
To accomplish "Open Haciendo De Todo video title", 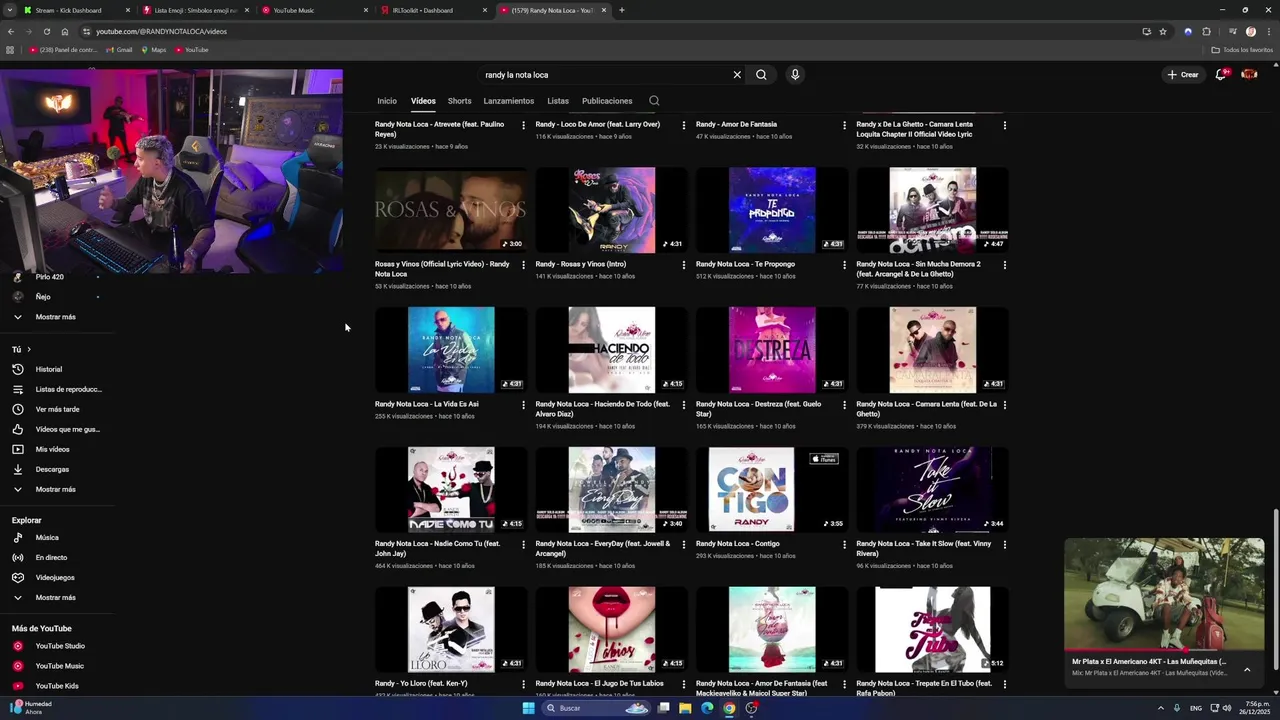I will [602, 409].
